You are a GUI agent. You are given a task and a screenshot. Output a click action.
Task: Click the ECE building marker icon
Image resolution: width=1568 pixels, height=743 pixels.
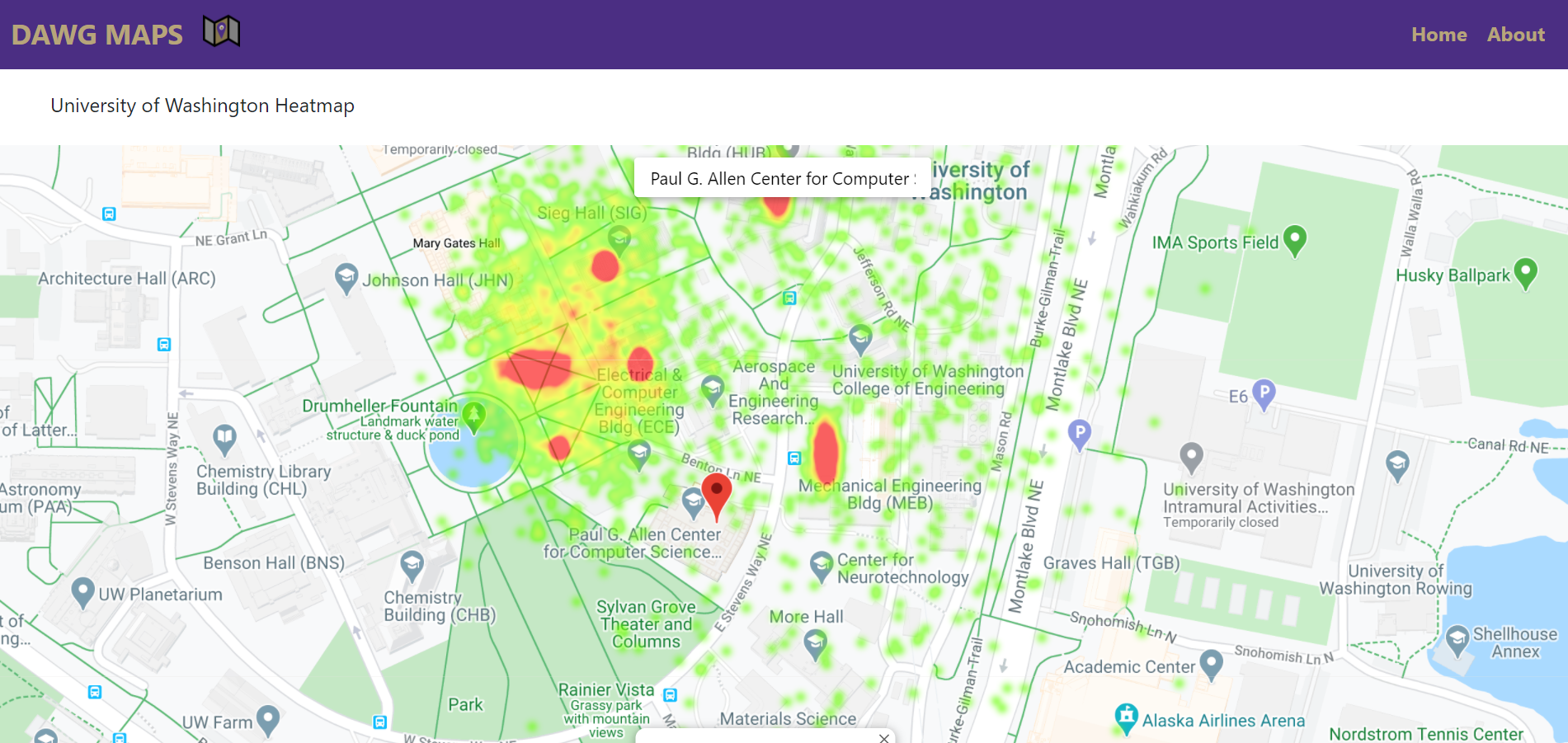coord(639,455)
